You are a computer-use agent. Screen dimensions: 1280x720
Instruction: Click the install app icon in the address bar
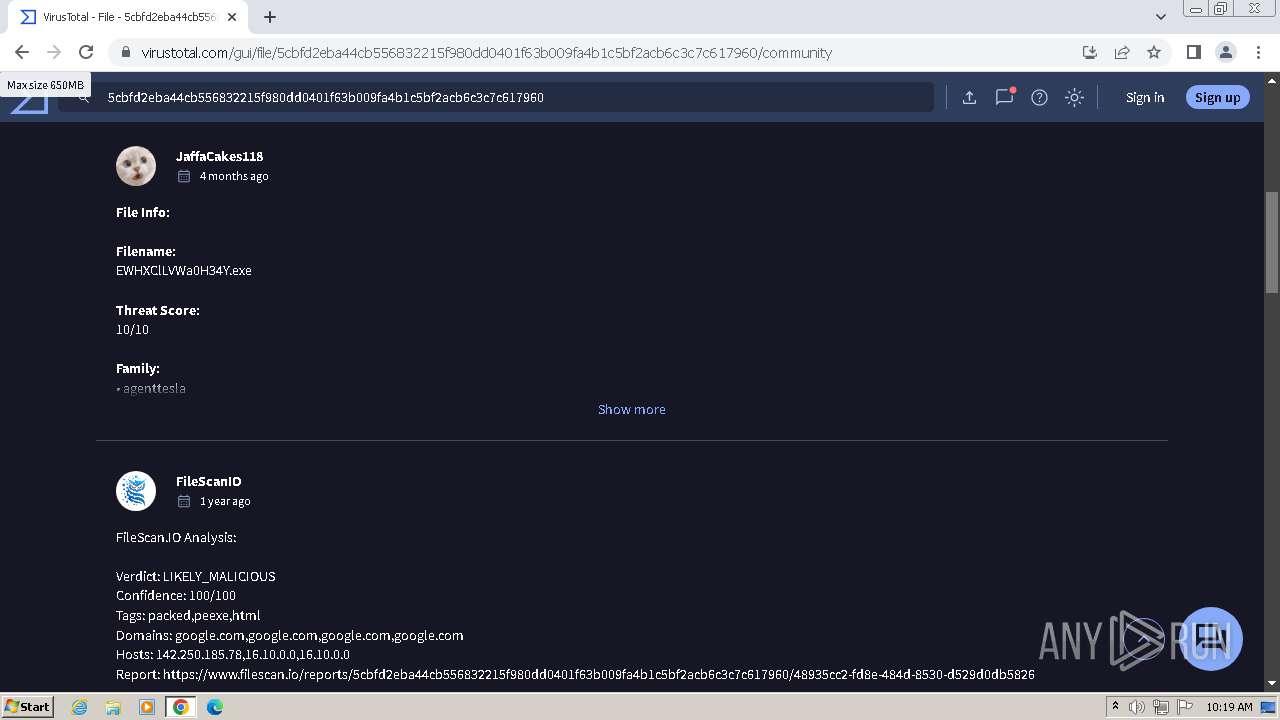coord(1090,52)
